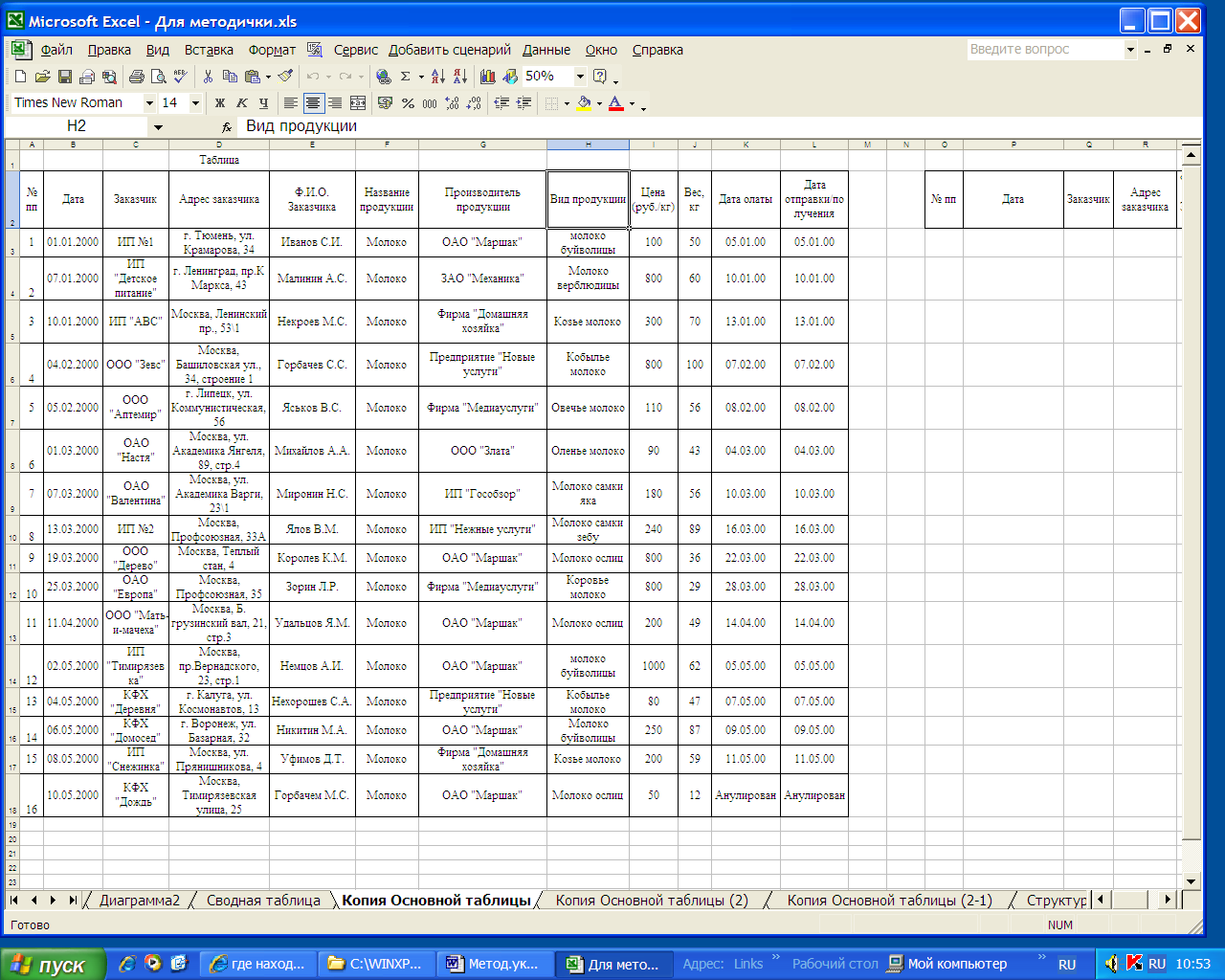Apply red font color
The width and height of the screenshot is (1225, 980).
(615, 102)
